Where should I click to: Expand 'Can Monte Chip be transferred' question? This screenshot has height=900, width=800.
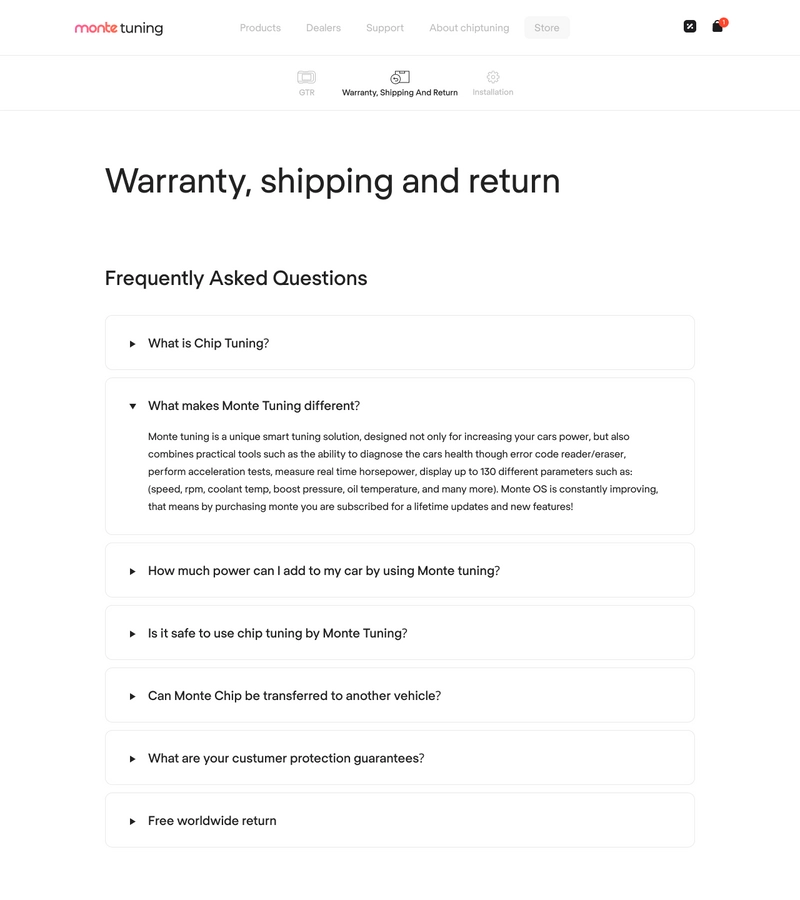click(x=294, y=696)
